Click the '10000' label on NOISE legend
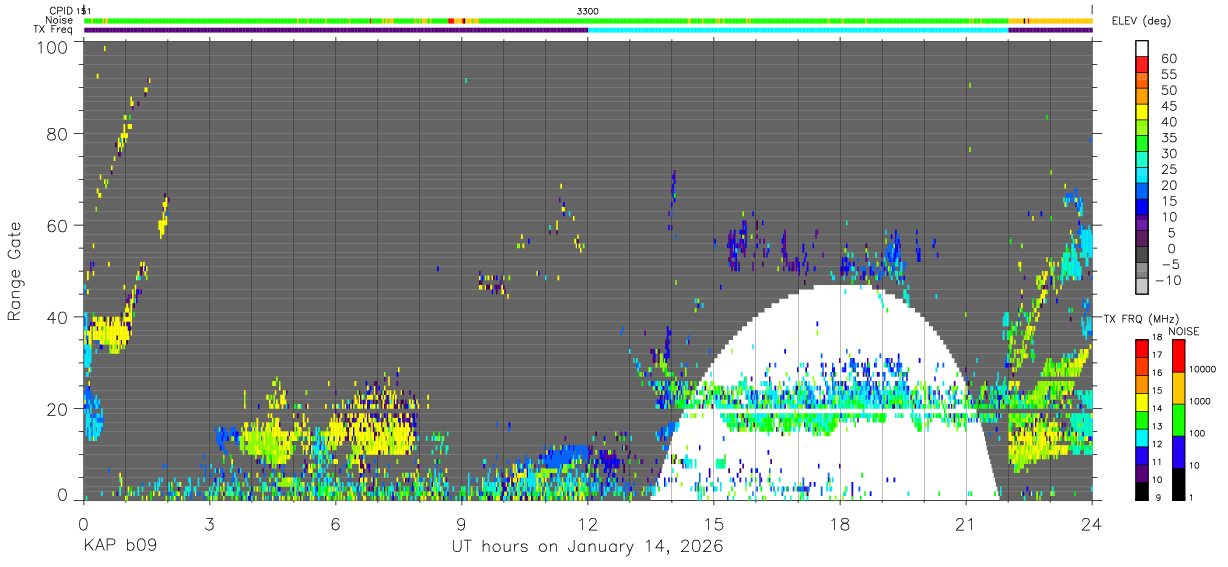 (x=1203, y=370)
